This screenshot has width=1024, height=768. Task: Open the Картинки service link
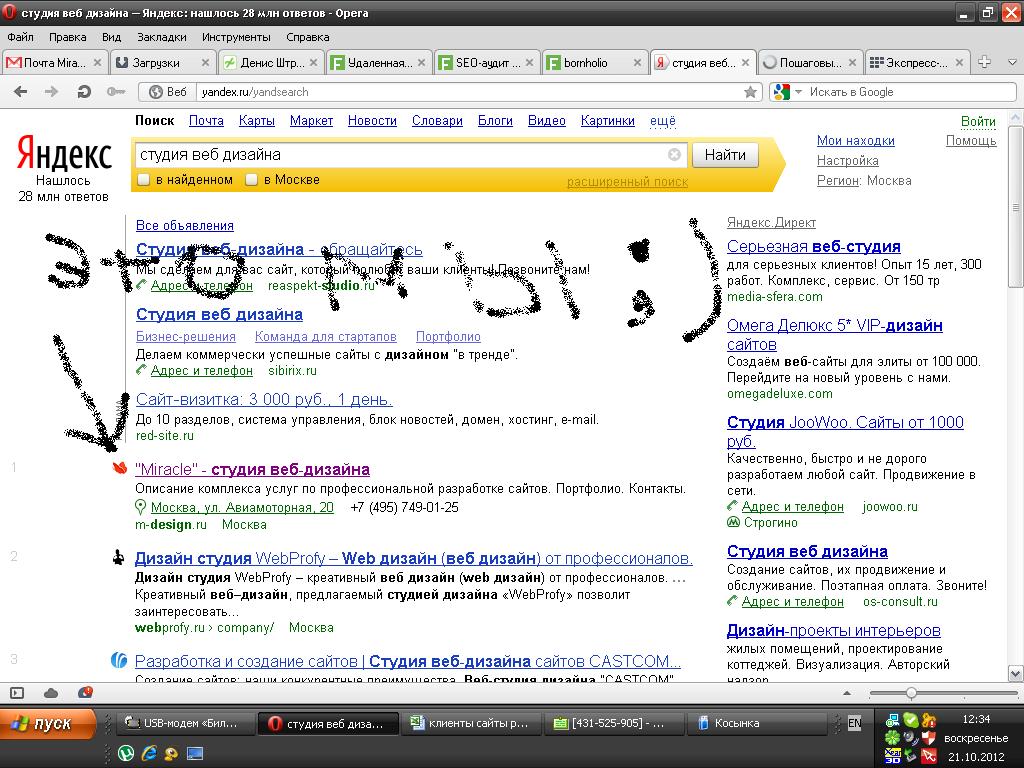[x=607, y=120]
